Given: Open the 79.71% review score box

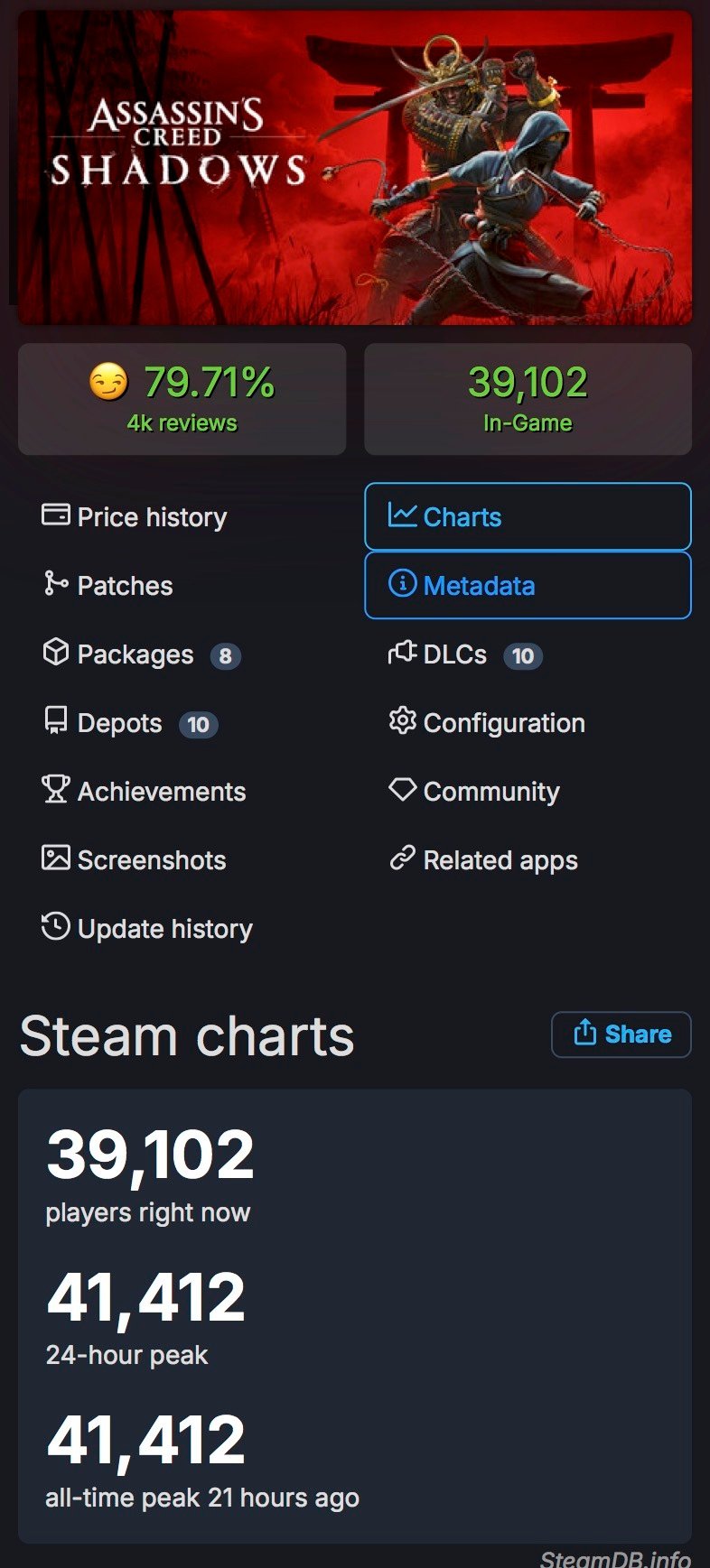Looking at the screenshot, I should click(182, 399).
